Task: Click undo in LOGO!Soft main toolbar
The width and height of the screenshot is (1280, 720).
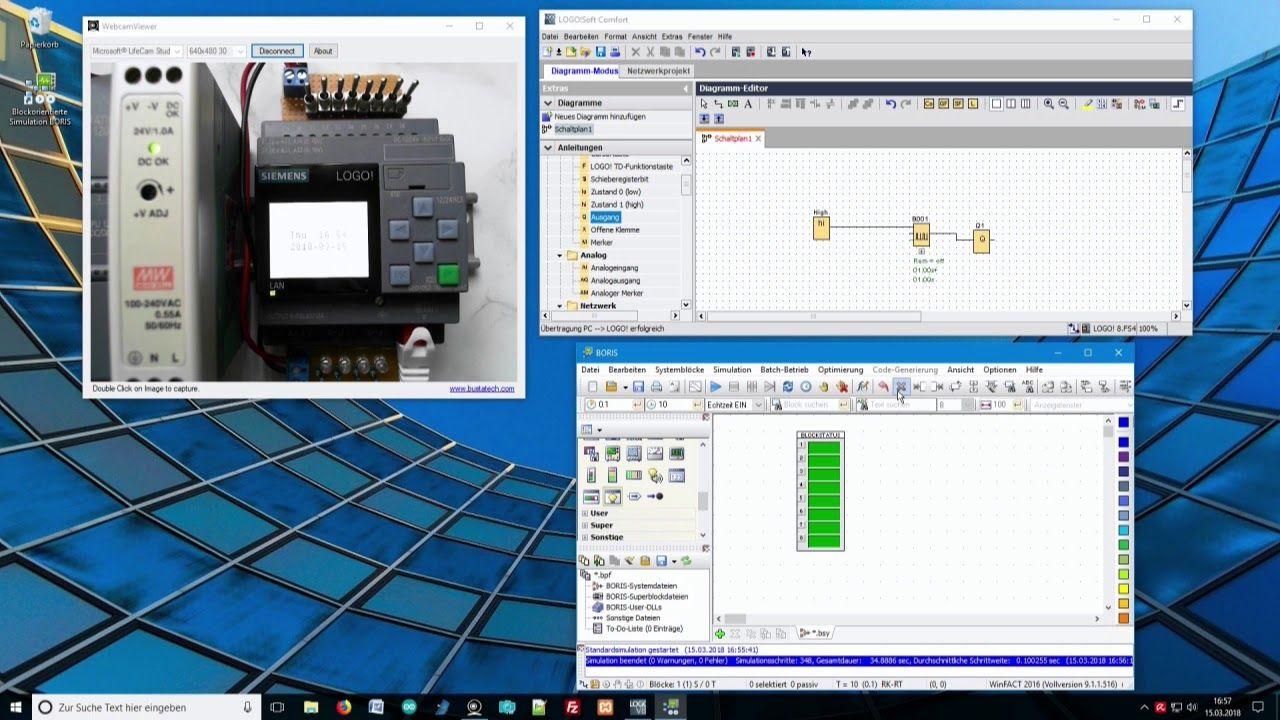Action: point(700,52)
